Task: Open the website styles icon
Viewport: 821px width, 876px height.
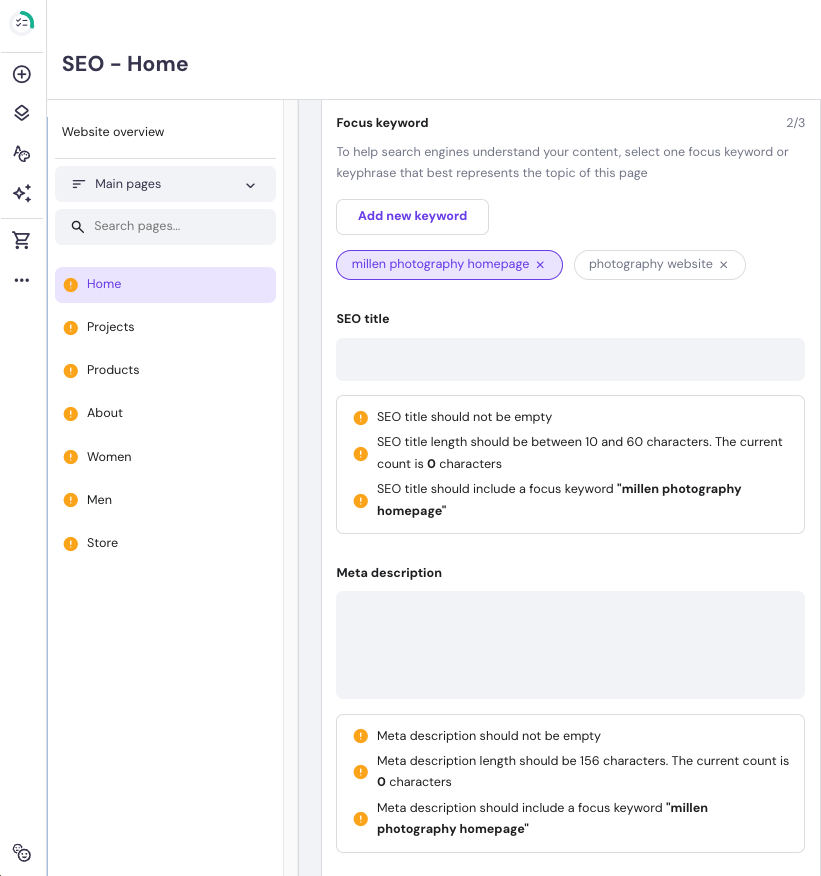Action: point(22,153)
